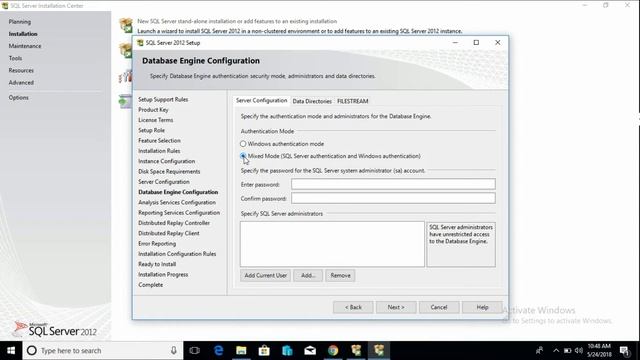This screenshot has width=640, height=360.
Task: Click the Remove button
Action: (x=340, y=276)
